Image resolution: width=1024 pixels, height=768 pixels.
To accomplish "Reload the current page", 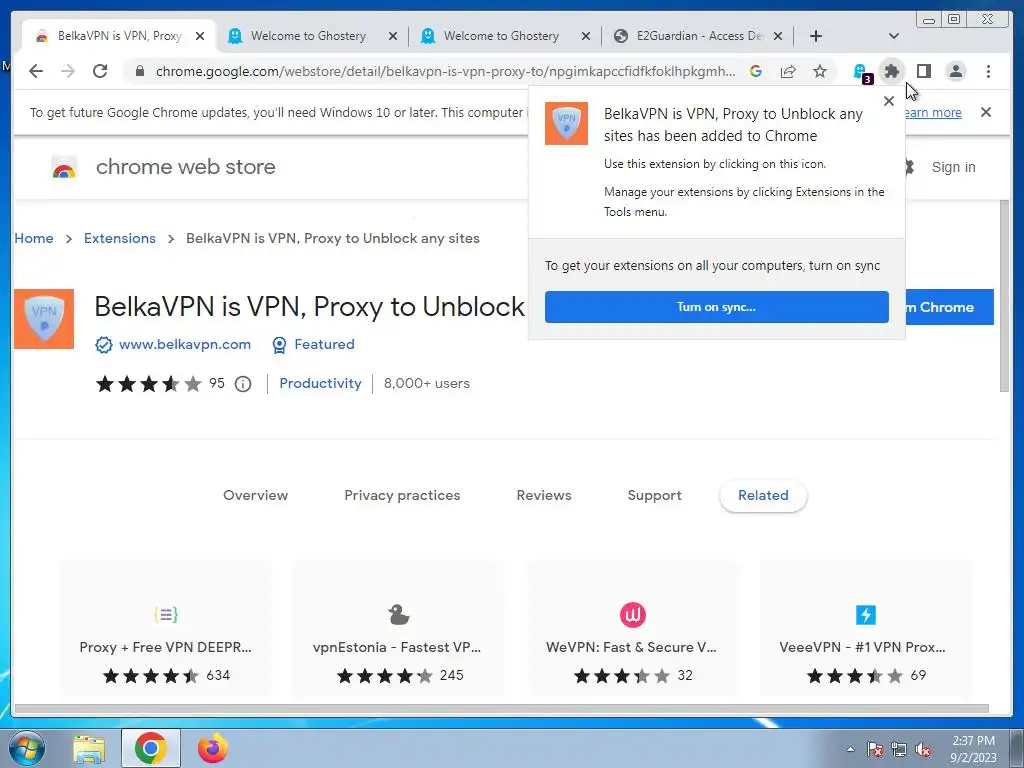I will tap(100, 71).
